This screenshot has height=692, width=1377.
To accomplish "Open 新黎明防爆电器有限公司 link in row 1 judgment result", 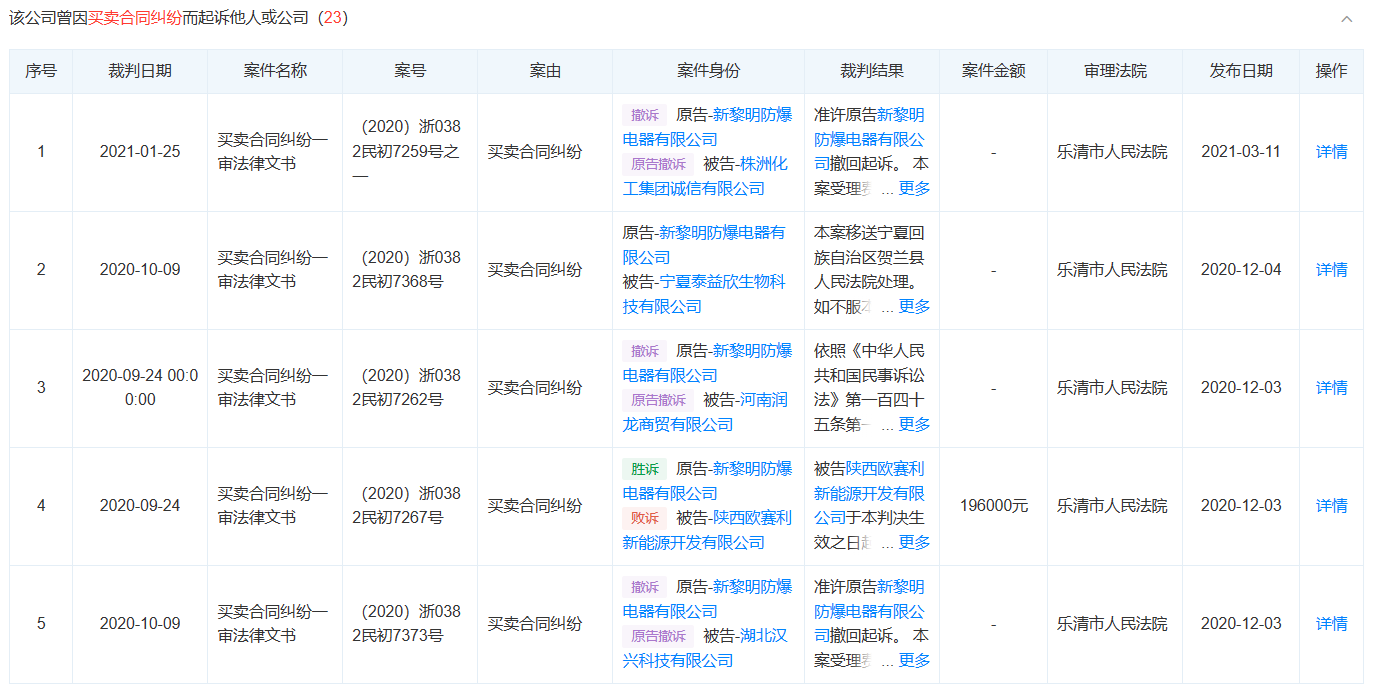I will [870, 139].
